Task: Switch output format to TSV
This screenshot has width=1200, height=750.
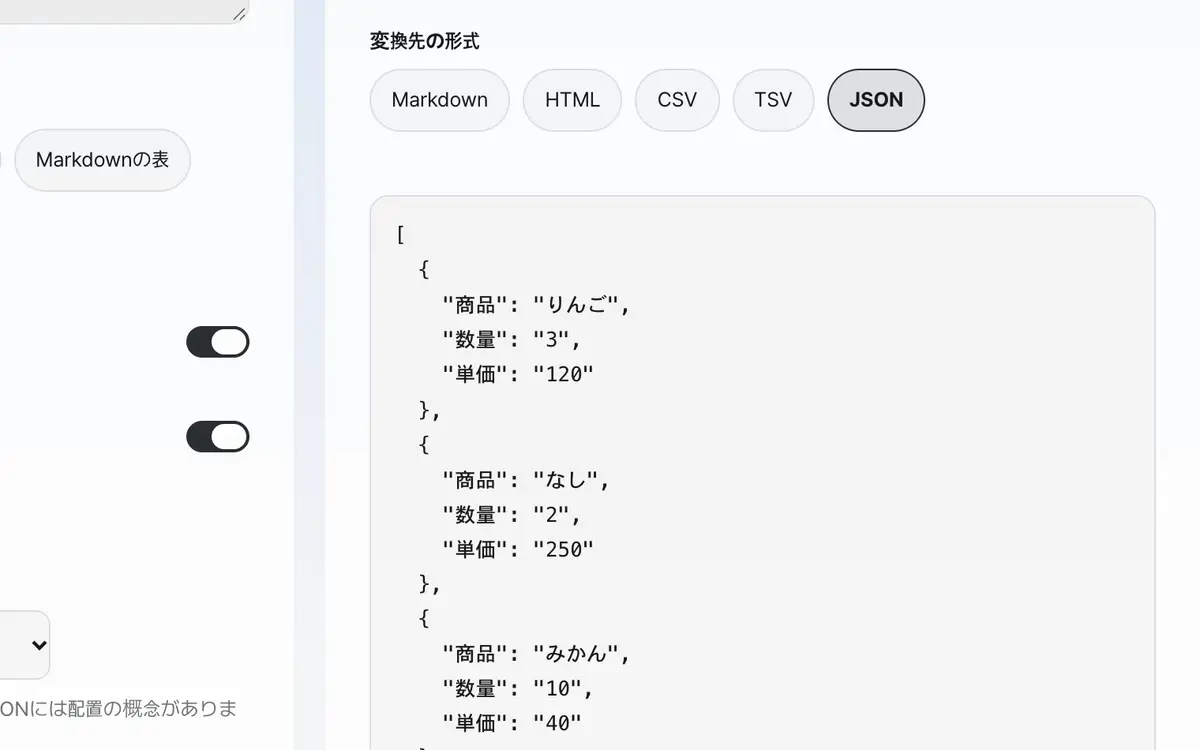Action: 773,100
